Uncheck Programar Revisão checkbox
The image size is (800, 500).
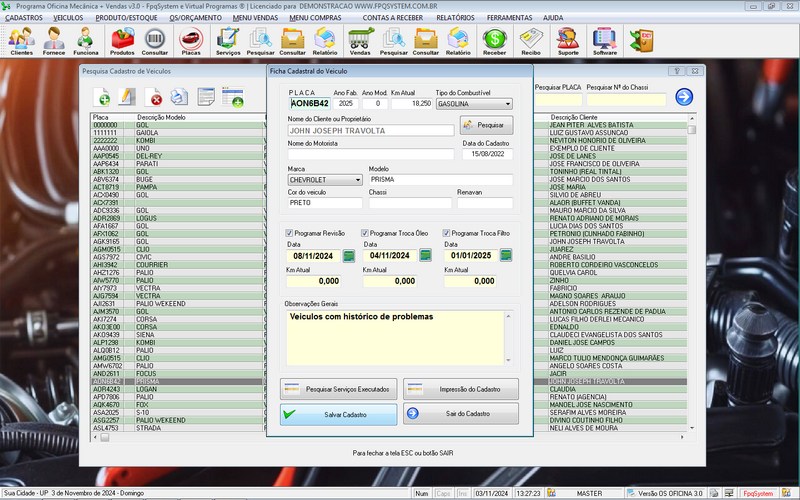coord(289,233)
